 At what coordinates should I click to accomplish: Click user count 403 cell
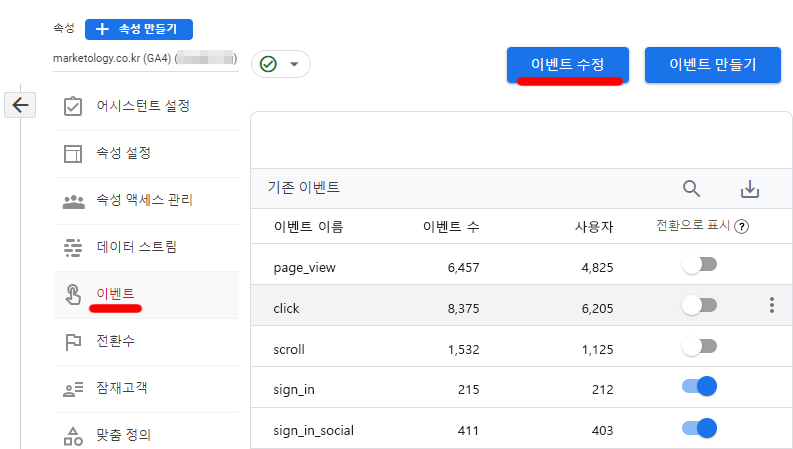coord(602,431)
